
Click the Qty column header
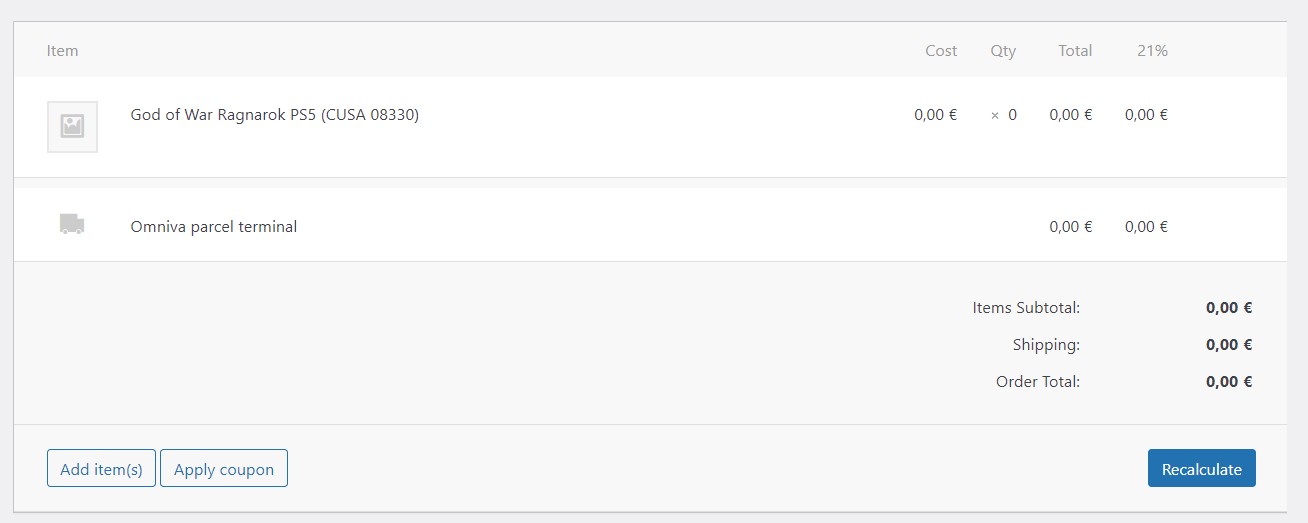click(1003, 50)
